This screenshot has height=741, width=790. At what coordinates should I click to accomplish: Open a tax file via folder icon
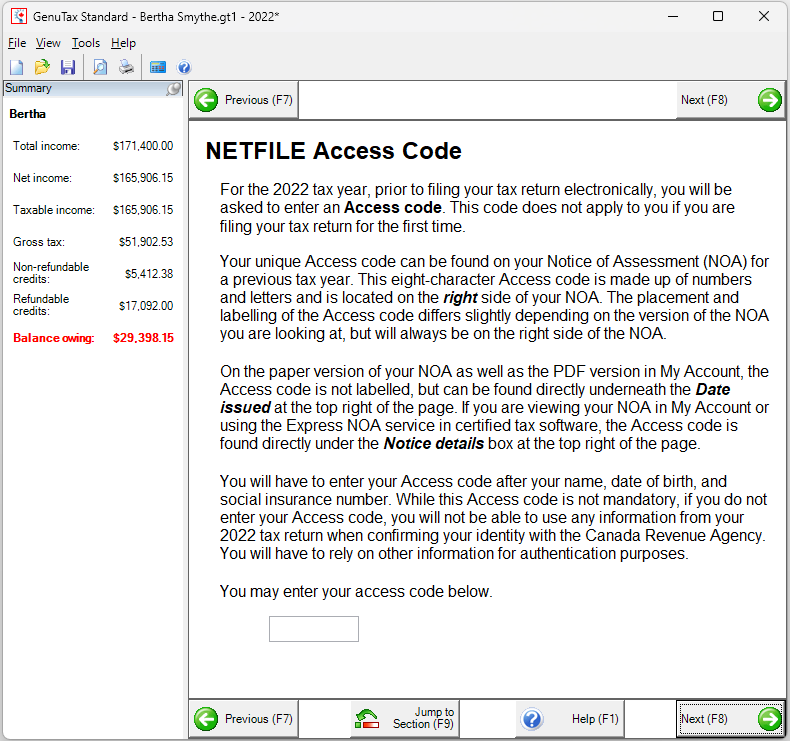coord(42,67)
